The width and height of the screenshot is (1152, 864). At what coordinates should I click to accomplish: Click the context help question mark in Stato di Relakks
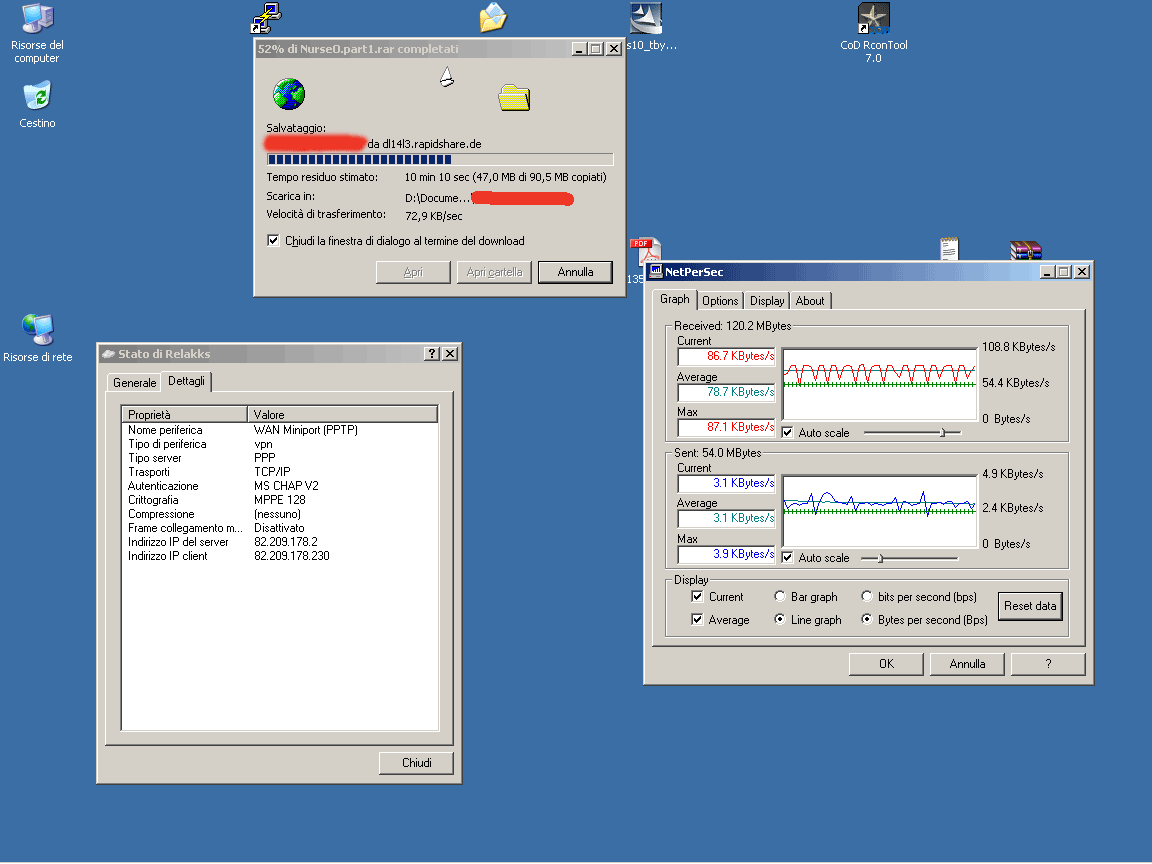(x=432, y=354)
